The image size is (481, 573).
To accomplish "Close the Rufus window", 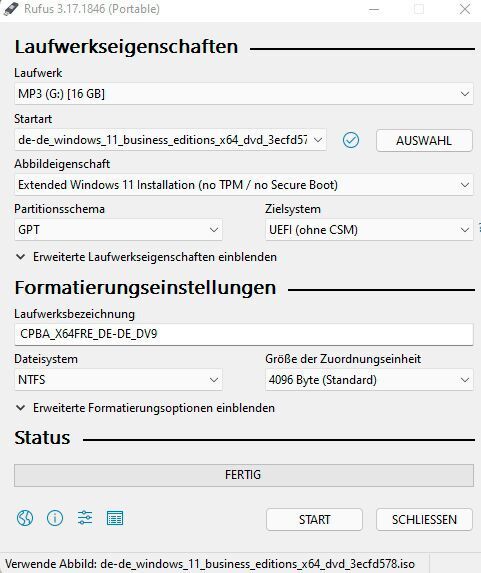I will (x=465, y=9).
